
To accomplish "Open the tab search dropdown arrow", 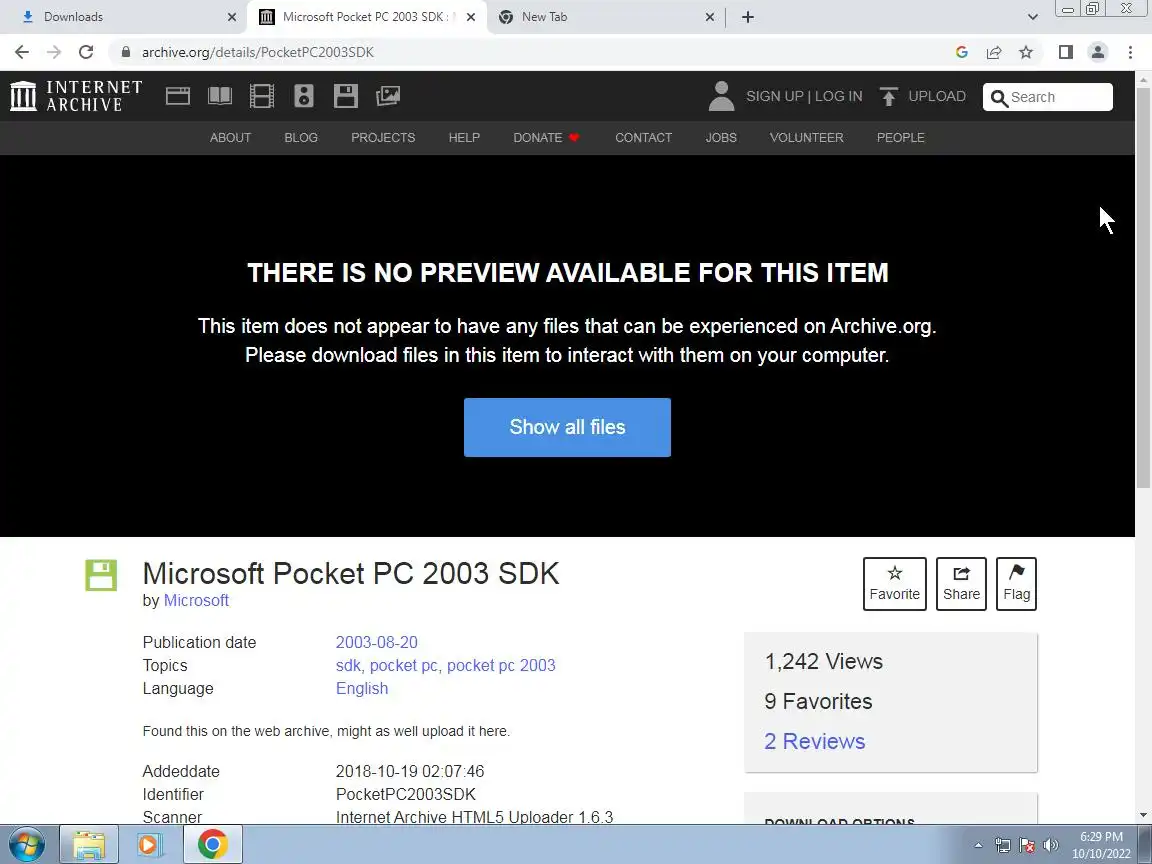I will click(1032, 17).
